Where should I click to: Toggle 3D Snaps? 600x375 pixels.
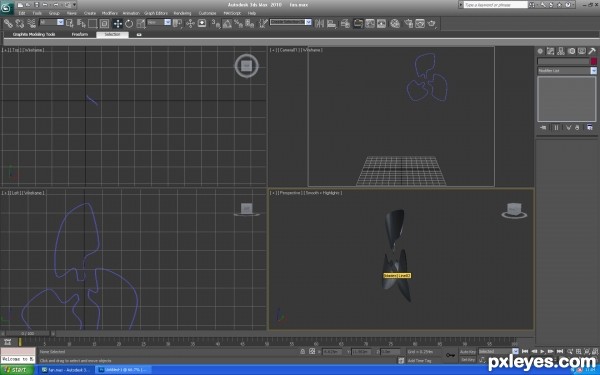pyautogui.click(x=216, y=24)
